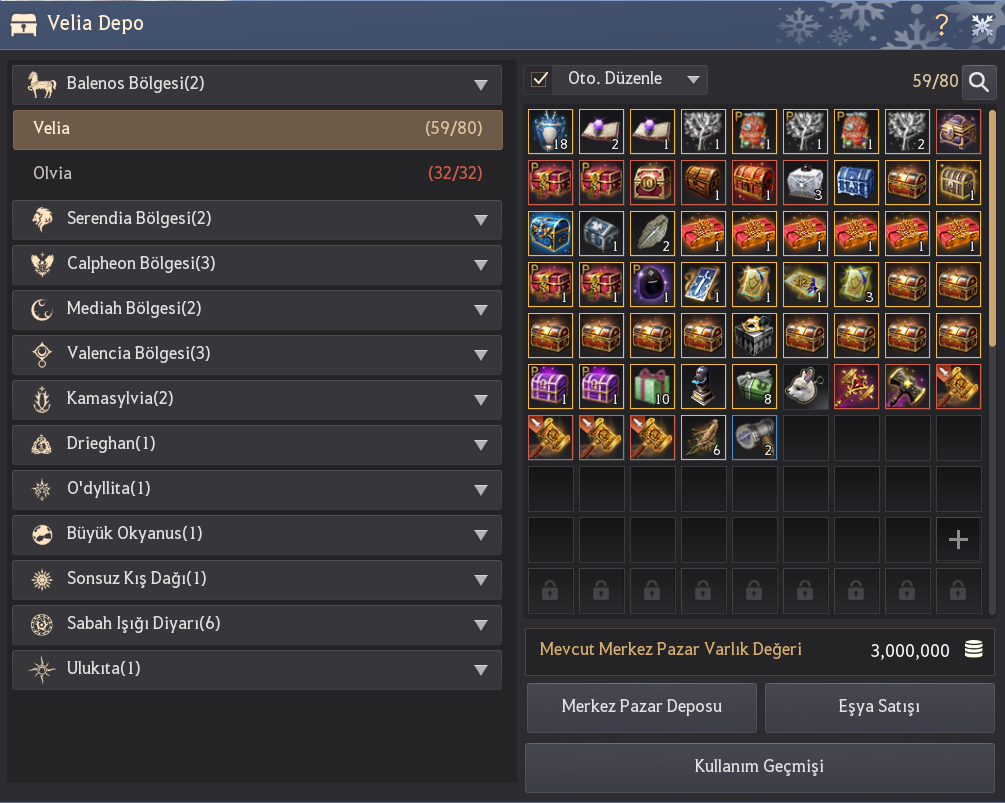
Task: Toggle the Oto. Düzenle checkbox
Action: click(540, 79)
